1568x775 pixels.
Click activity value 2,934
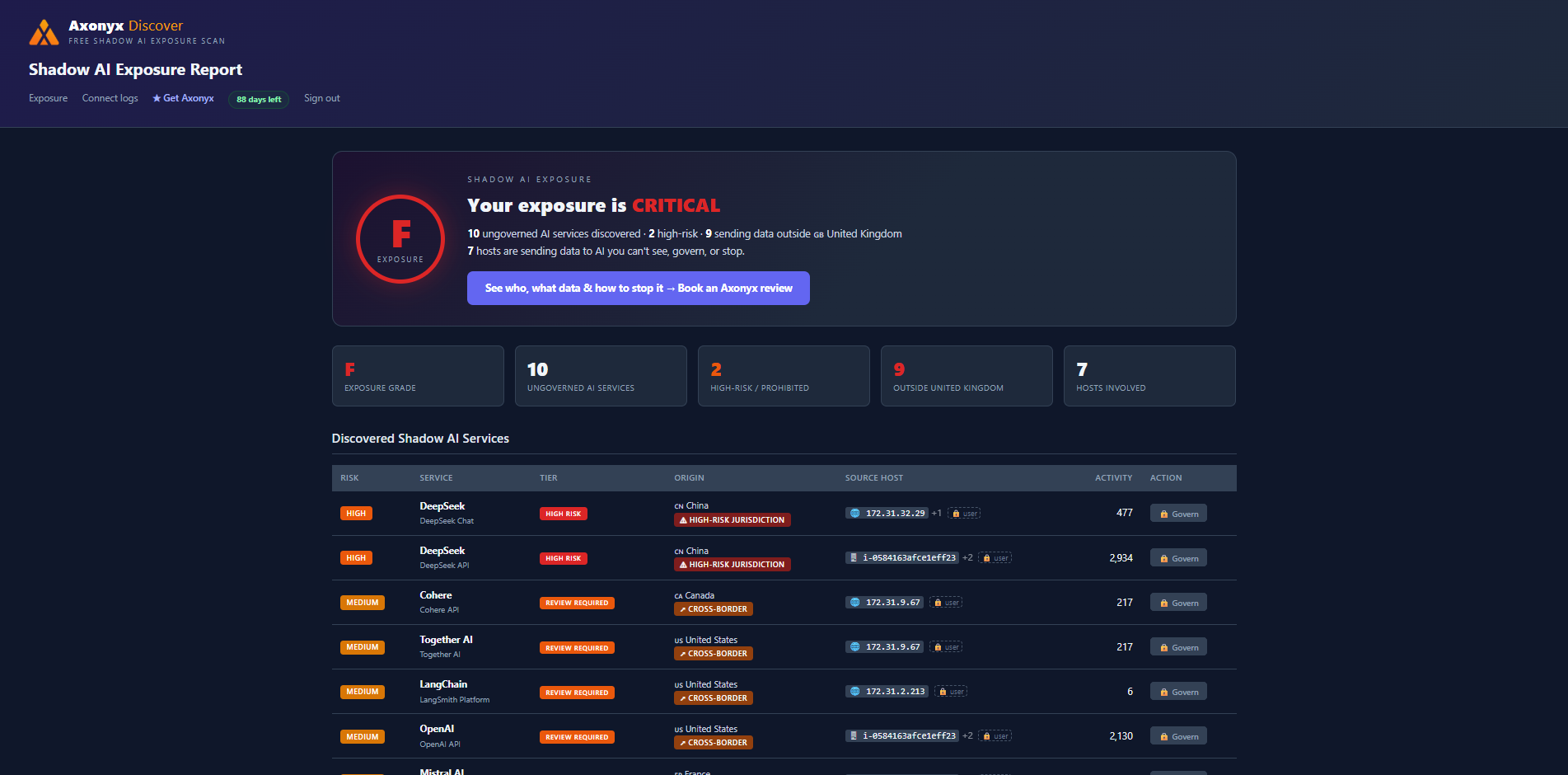(x=1121, y=557)
